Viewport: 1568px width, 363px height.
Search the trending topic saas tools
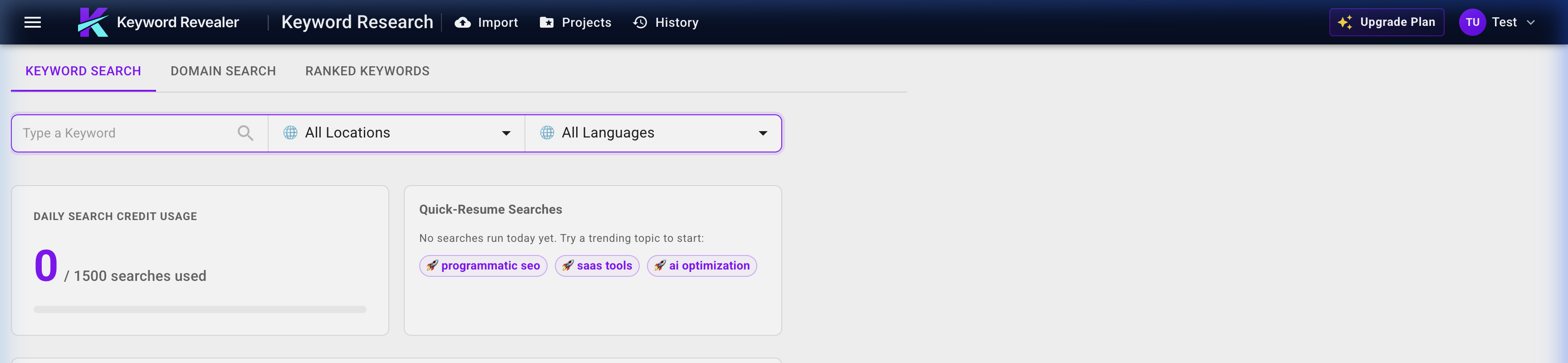coord(597,265)
